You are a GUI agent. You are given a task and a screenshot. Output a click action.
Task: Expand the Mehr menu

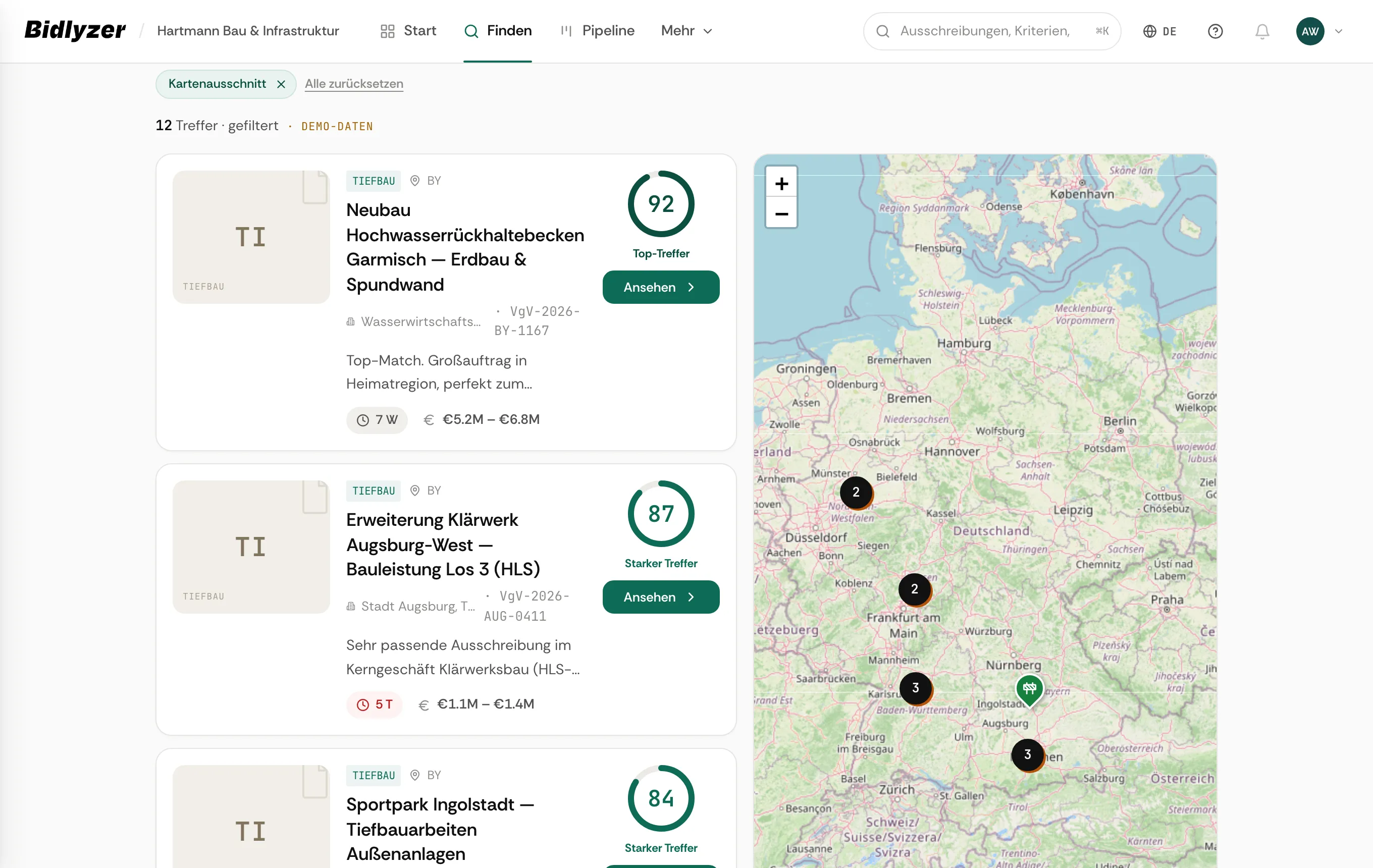click(686, 31)
